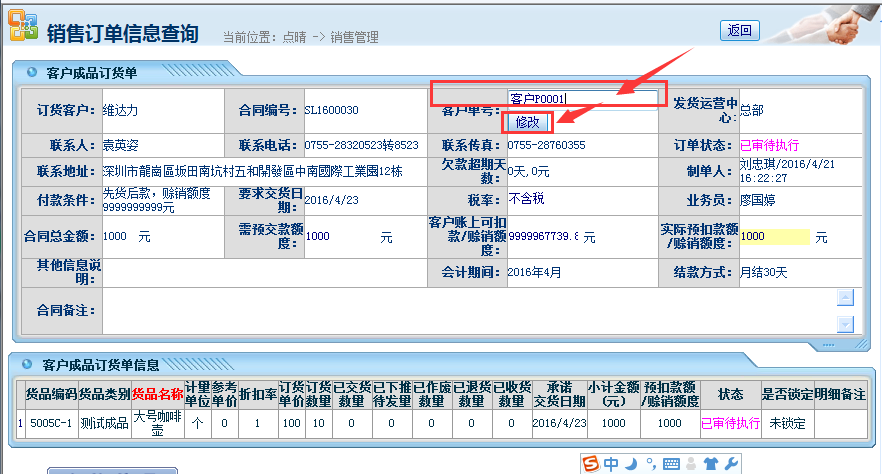882x474 pixels.
Task: Click the 已审待执行 status in the table row
Action: [x=731, y=423]
